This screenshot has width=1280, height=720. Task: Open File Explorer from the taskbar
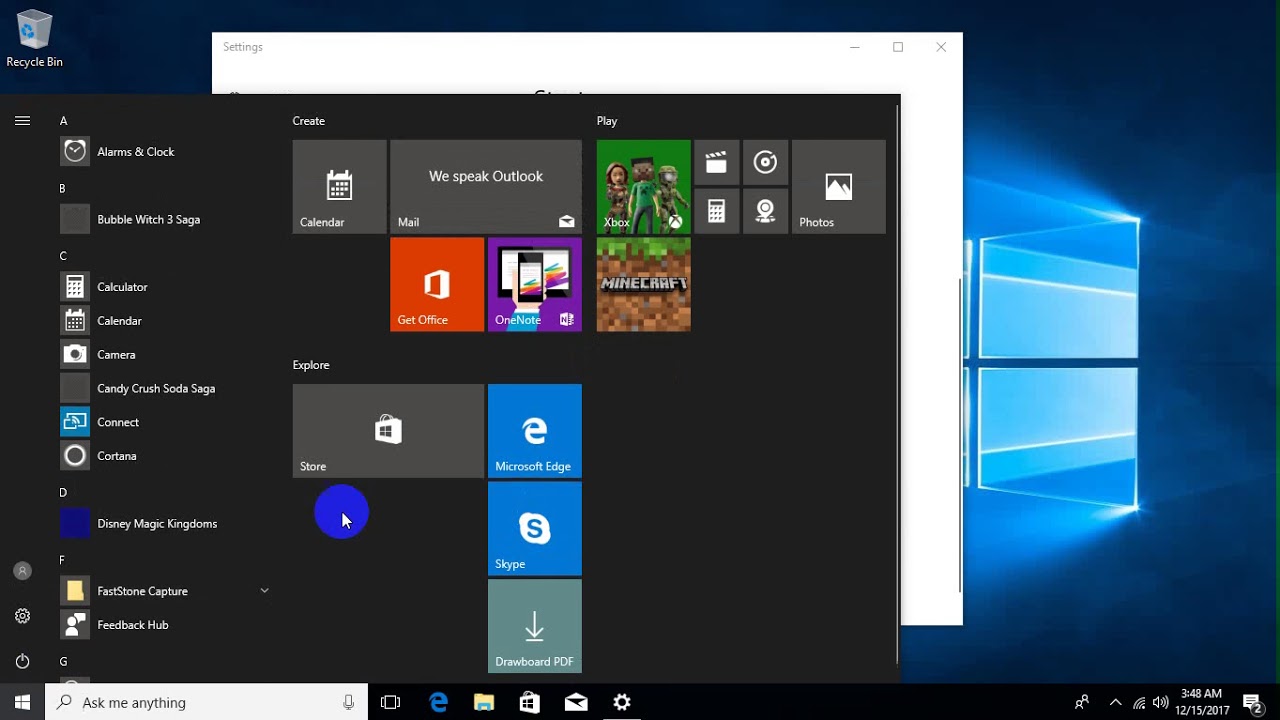click(484, 702)
